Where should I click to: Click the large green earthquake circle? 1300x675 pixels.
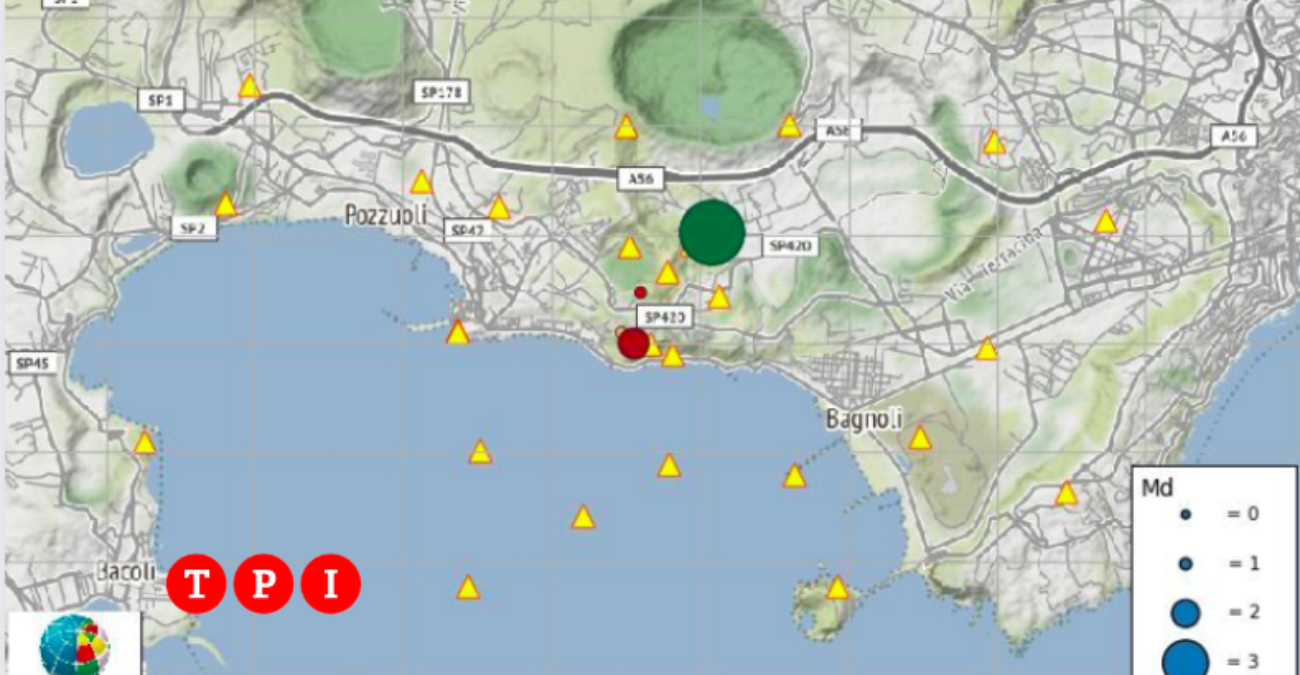pos(712,232)
